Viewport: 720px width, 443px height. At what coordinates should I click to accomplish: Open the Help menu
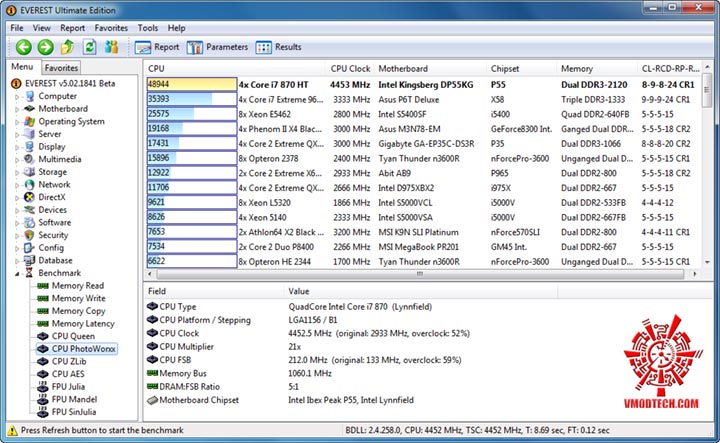pyautogui.click(x=176, y=28)
